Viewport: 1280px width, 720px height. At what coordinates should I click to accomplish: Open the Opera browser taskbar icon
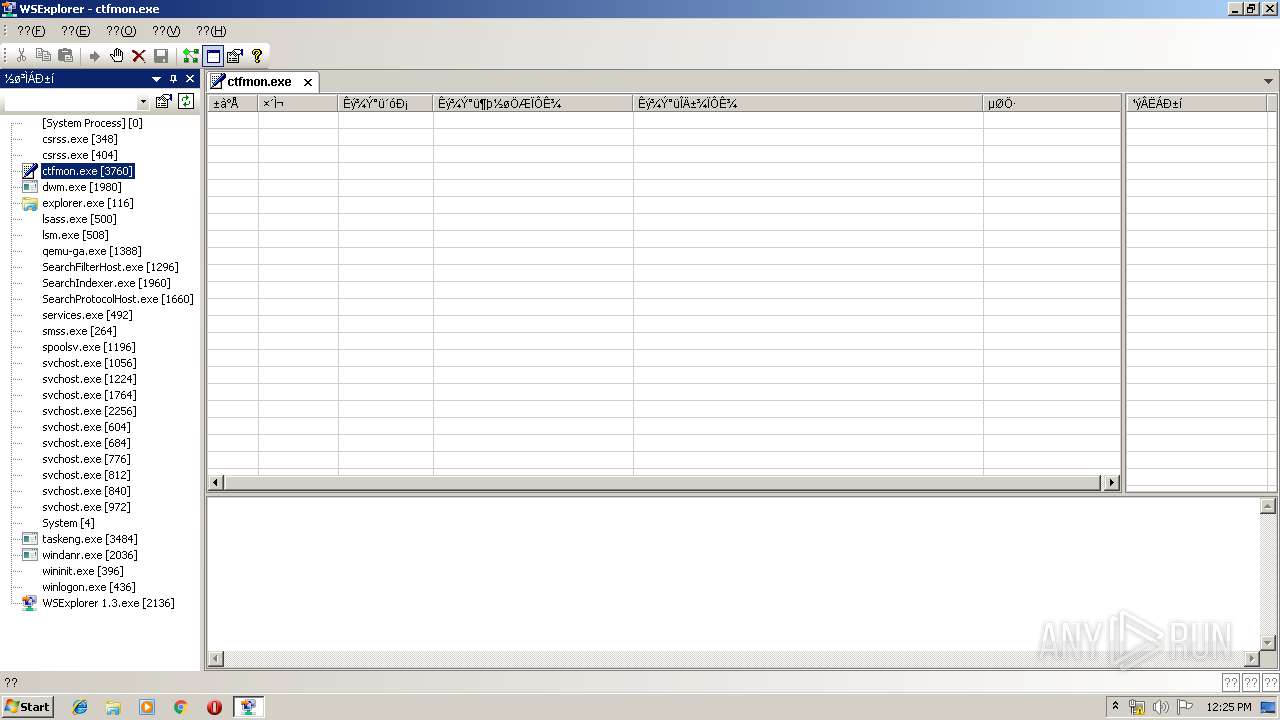click(x=214, y=707)
